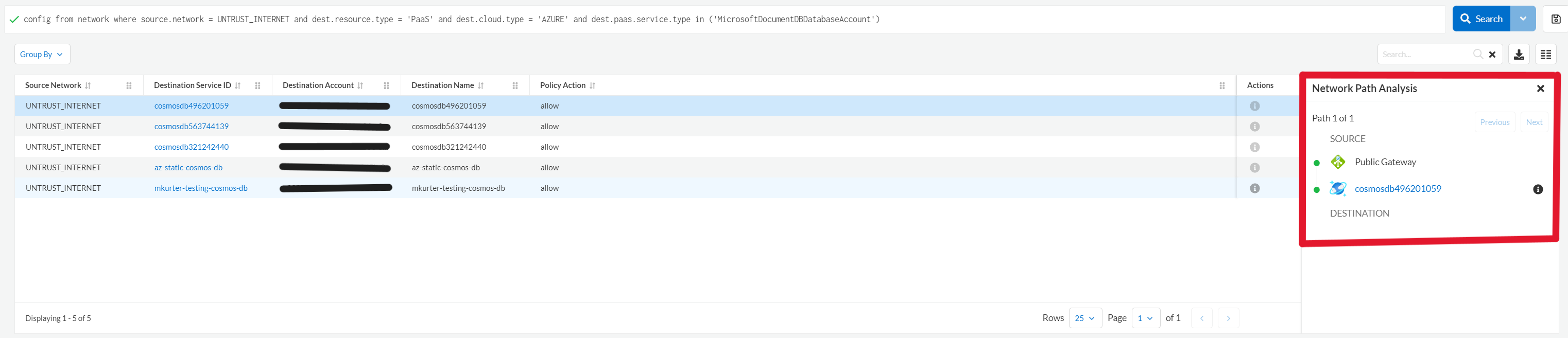1568x338 pixels.
Task: Click the download results icon
Action: click(x=1519, y=54)
